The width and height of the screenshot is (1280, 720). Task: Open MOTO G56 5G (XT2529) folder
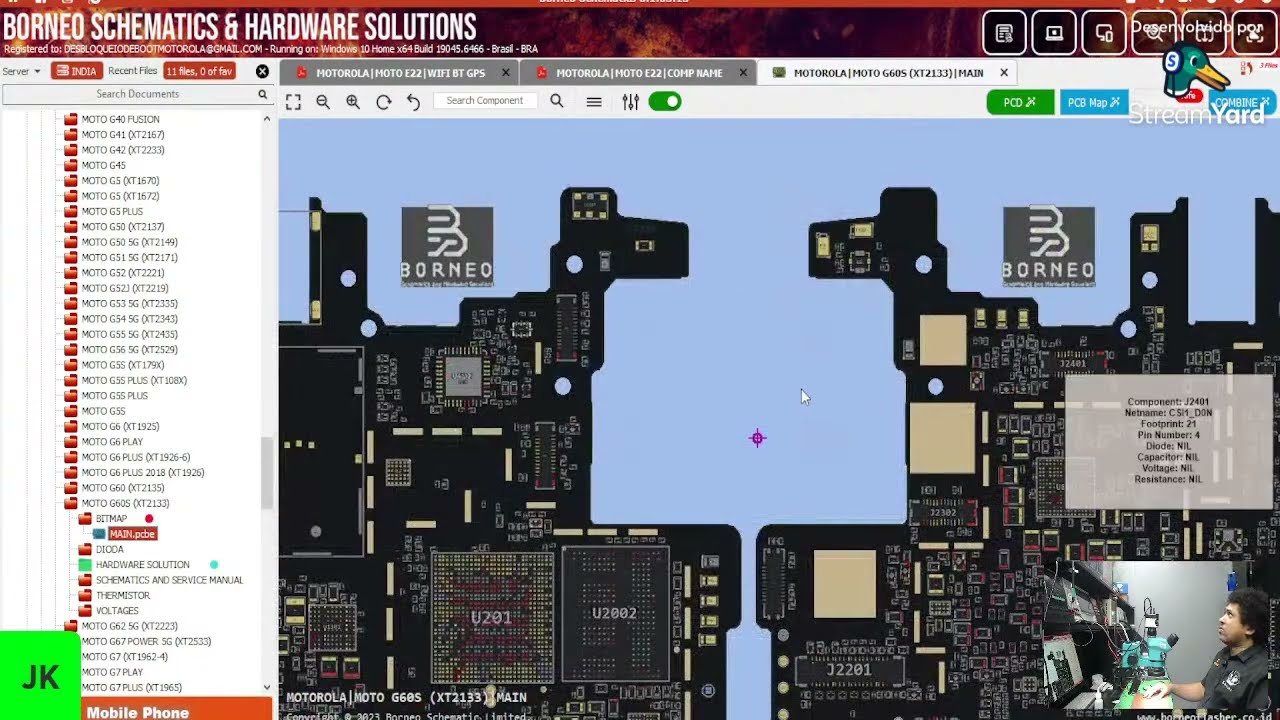click(x=129, y=350)
